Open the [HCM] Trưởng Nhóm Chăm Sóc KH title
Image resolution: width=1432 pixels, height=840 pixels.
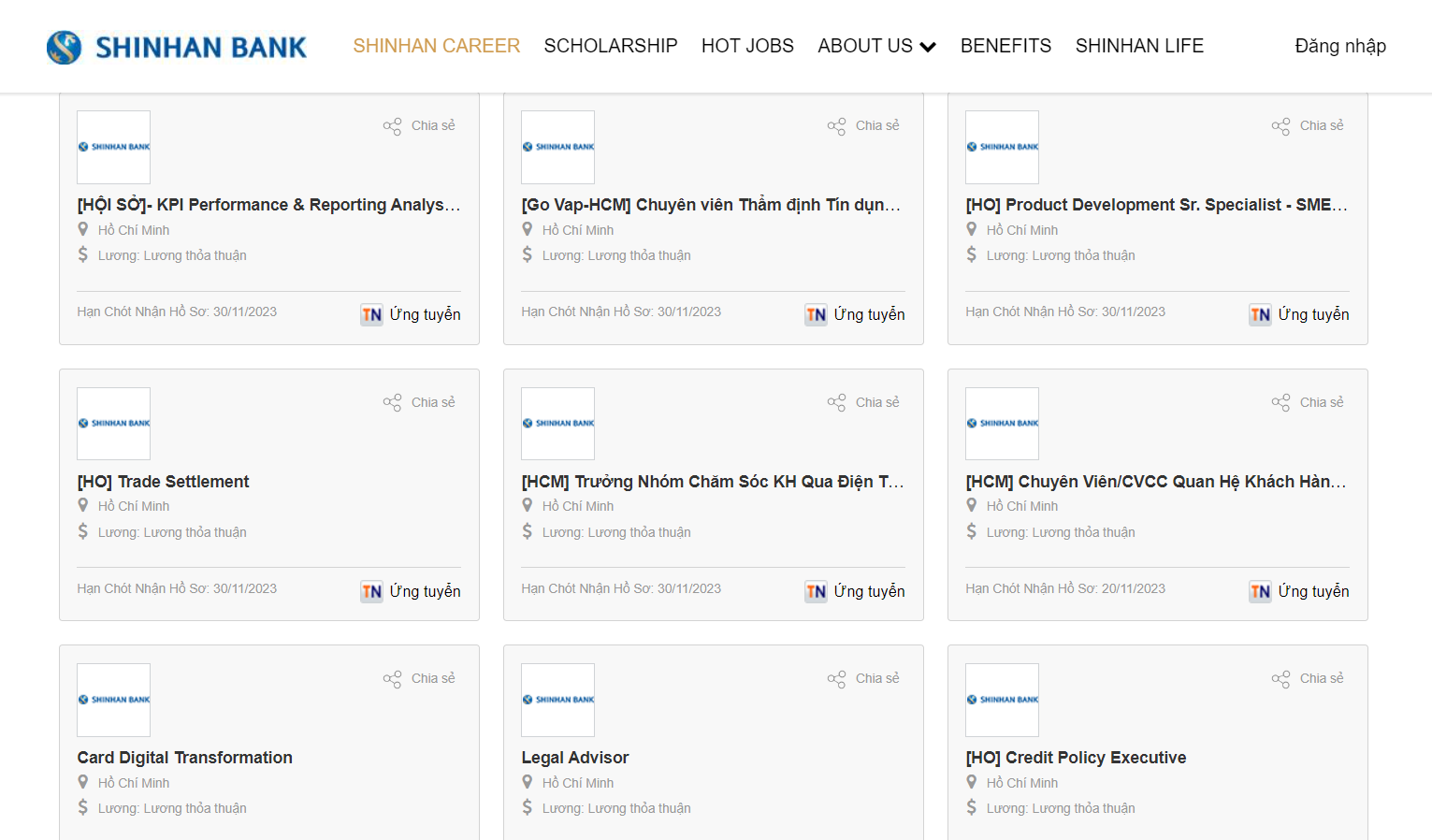[x=713, y=482]
